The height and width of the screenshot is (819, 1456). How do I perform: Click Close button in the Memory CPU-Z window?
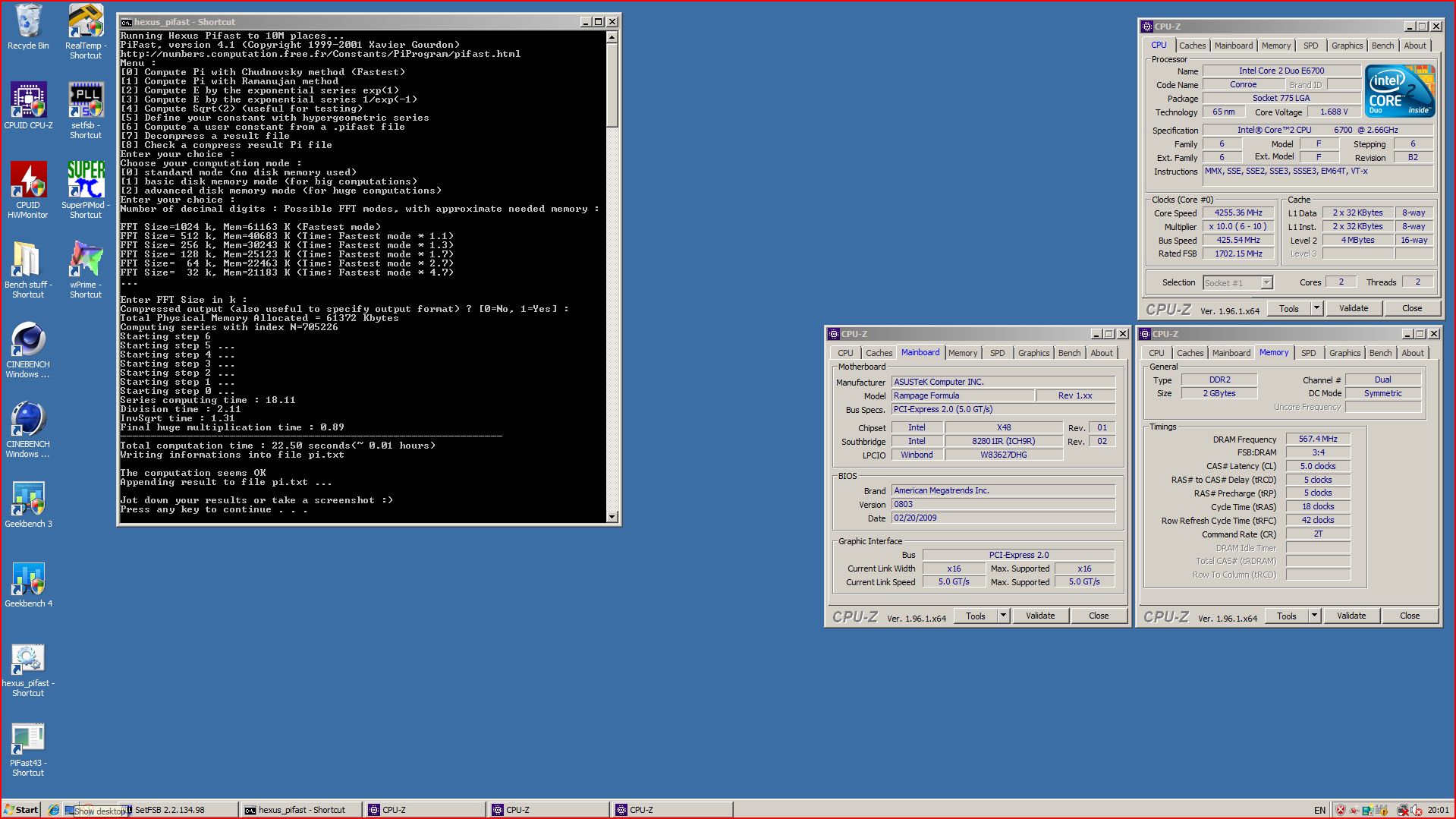(1409, 616)
